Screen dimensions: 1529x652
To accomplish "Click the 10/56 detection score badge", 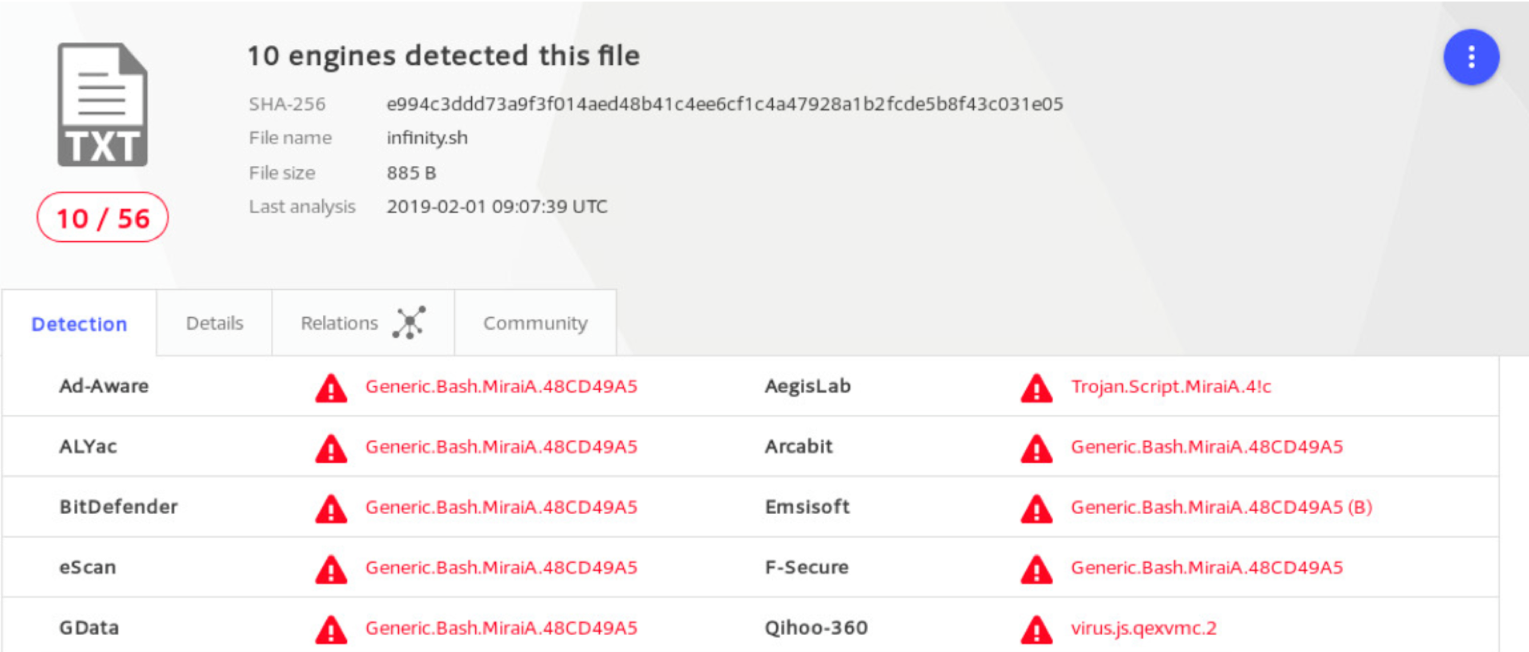I will [x=102, y=217].
